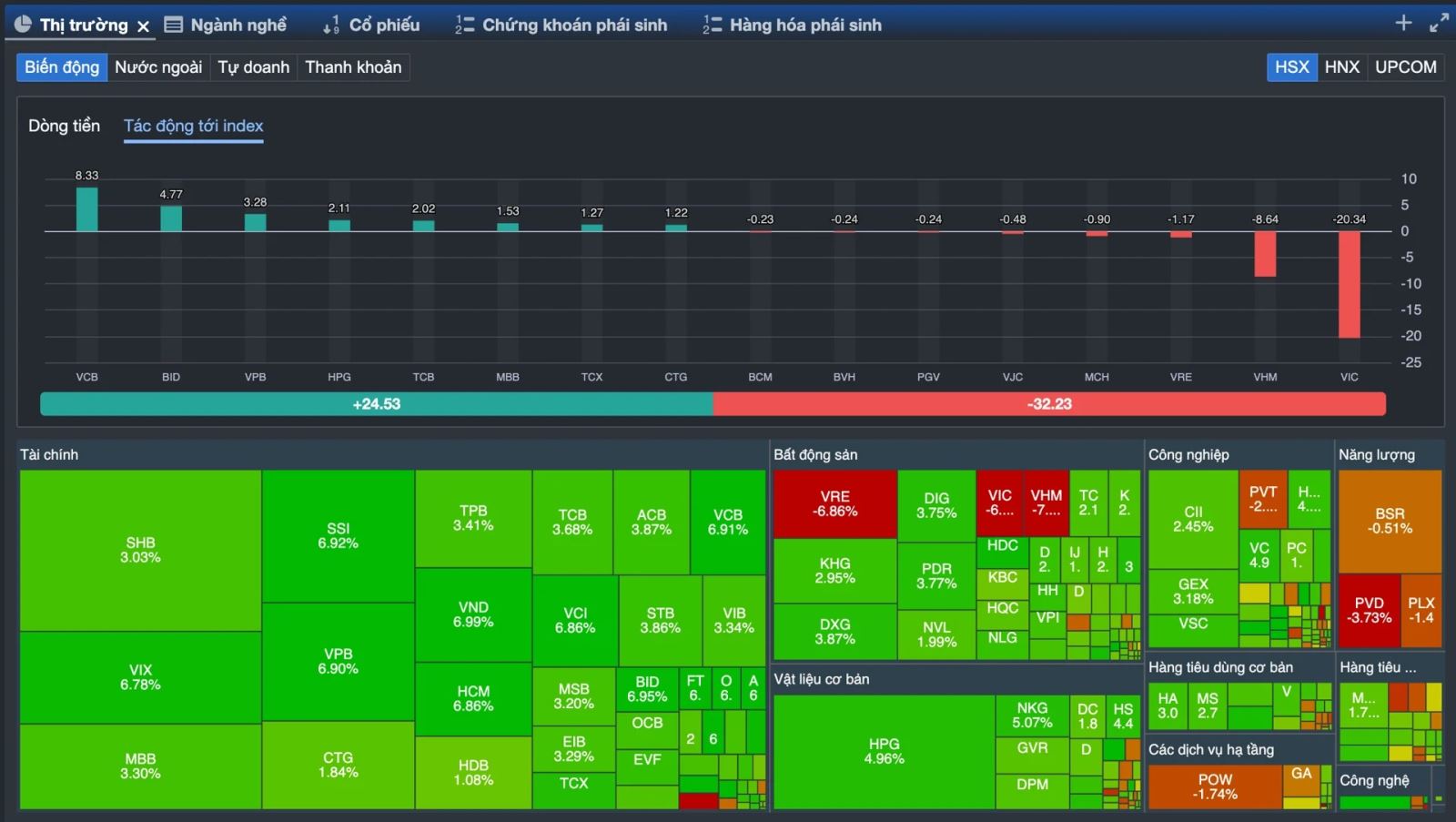Image resolution: width=1456 pixels, height=822 pixels.
Task: Select the Tác động tới index tab
Action: click(193, 126)
